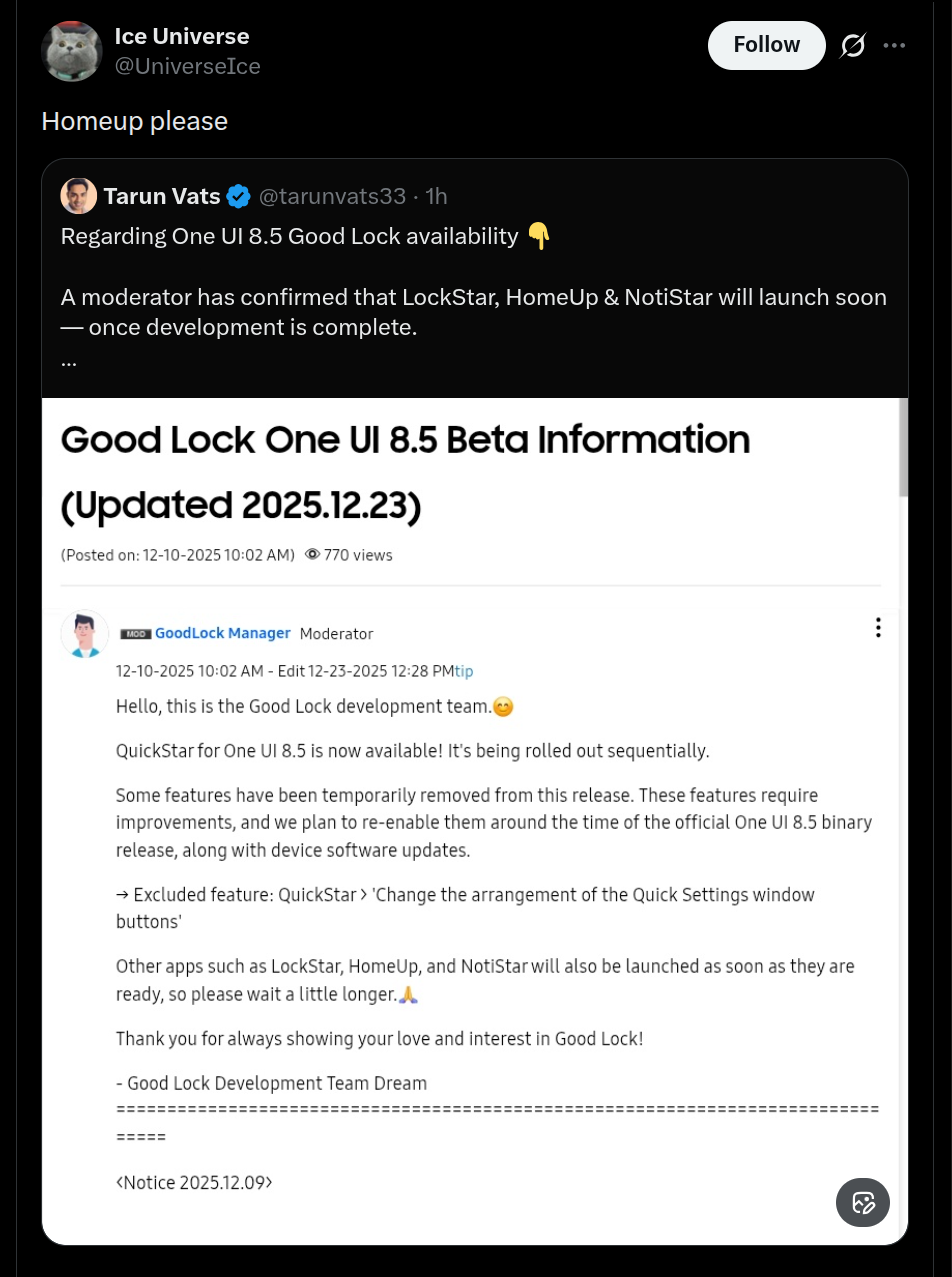Click the Ice Universe display name

(181, 36)
